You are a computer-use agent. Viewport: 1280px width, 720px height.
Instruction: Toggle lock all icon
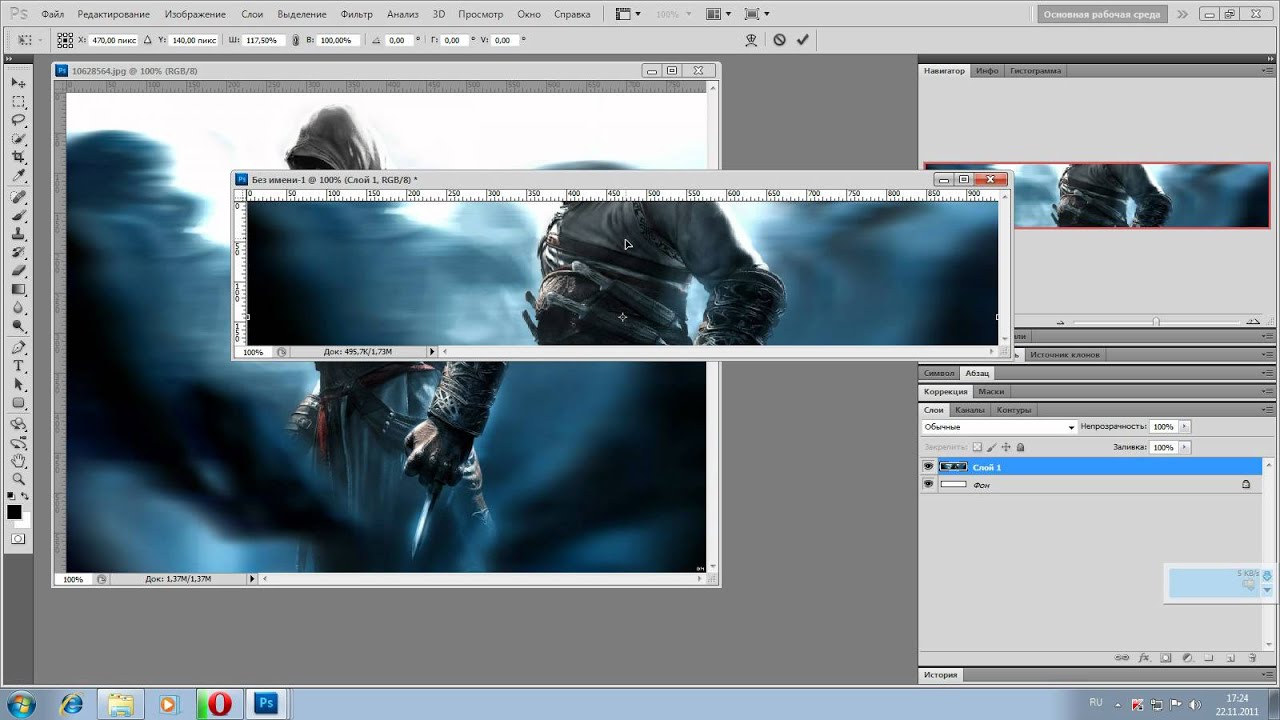[1020, 447]
